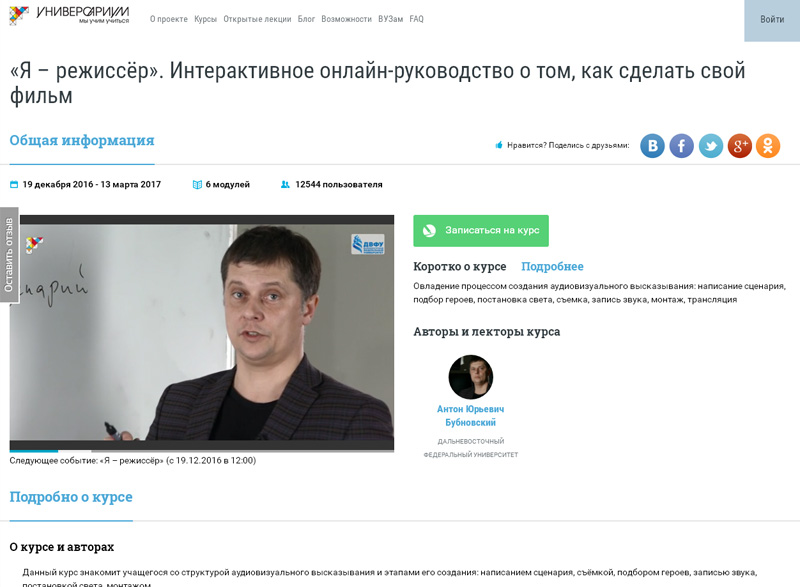The height and width of the screenshot is (587, 800).
Task: Click the modules book icon
Action: 197,185
